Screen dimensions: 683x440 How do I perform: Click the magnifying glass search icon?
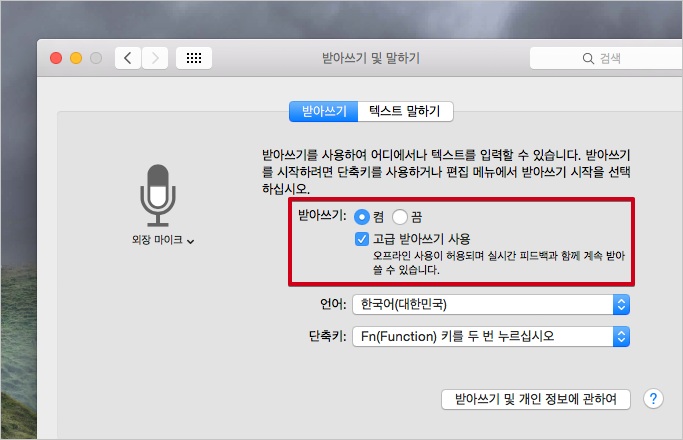coord(588,58)
